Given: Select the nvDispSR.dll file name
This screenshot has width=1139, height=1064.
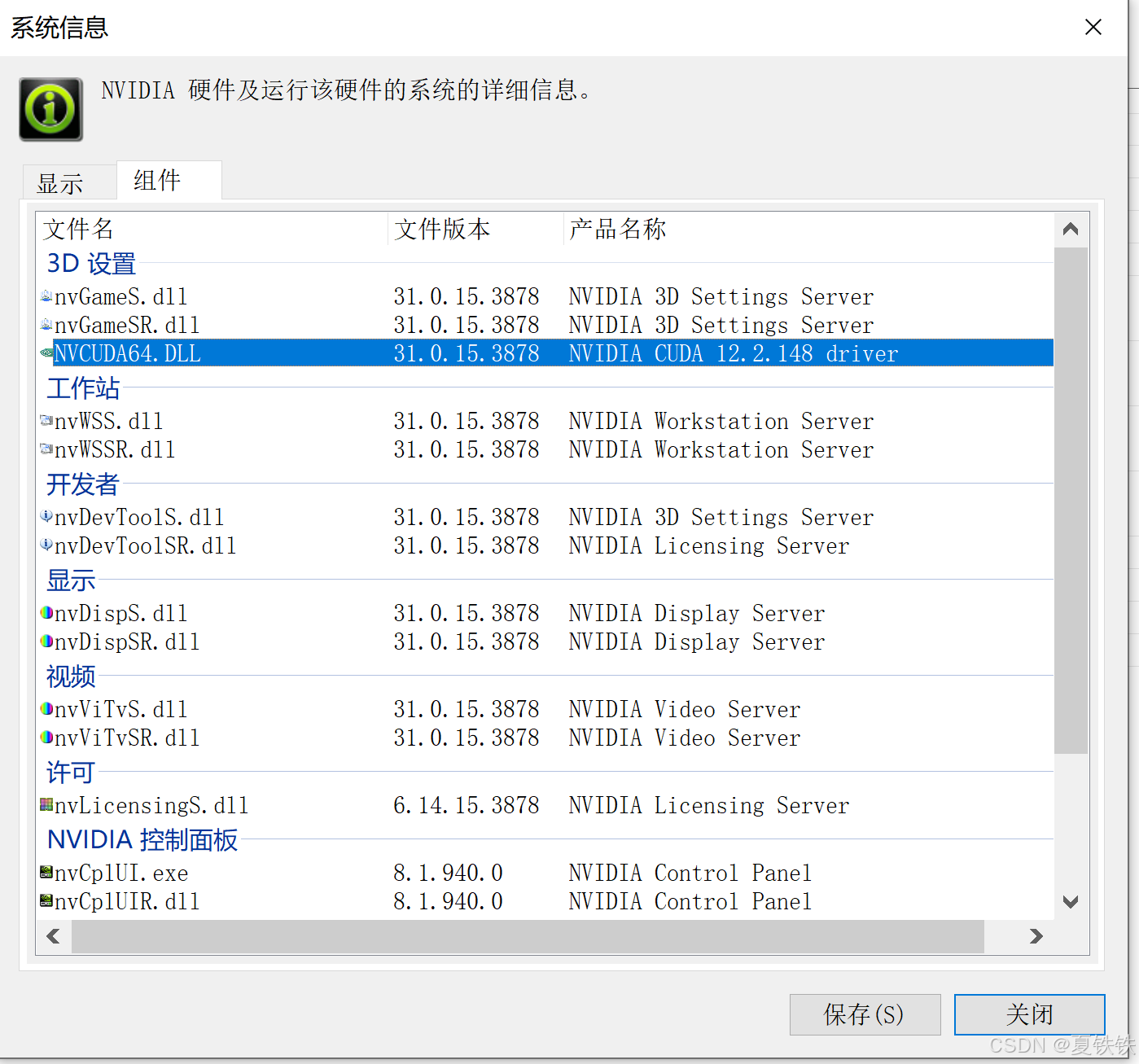Looking at the screenshot, I should (127, 641).
